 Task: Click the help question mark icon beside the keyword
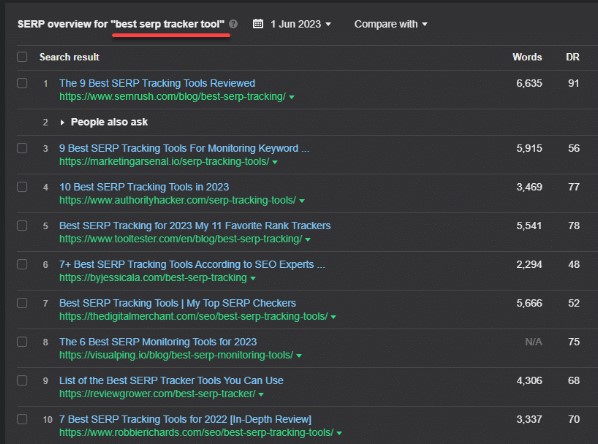point(233,24)
